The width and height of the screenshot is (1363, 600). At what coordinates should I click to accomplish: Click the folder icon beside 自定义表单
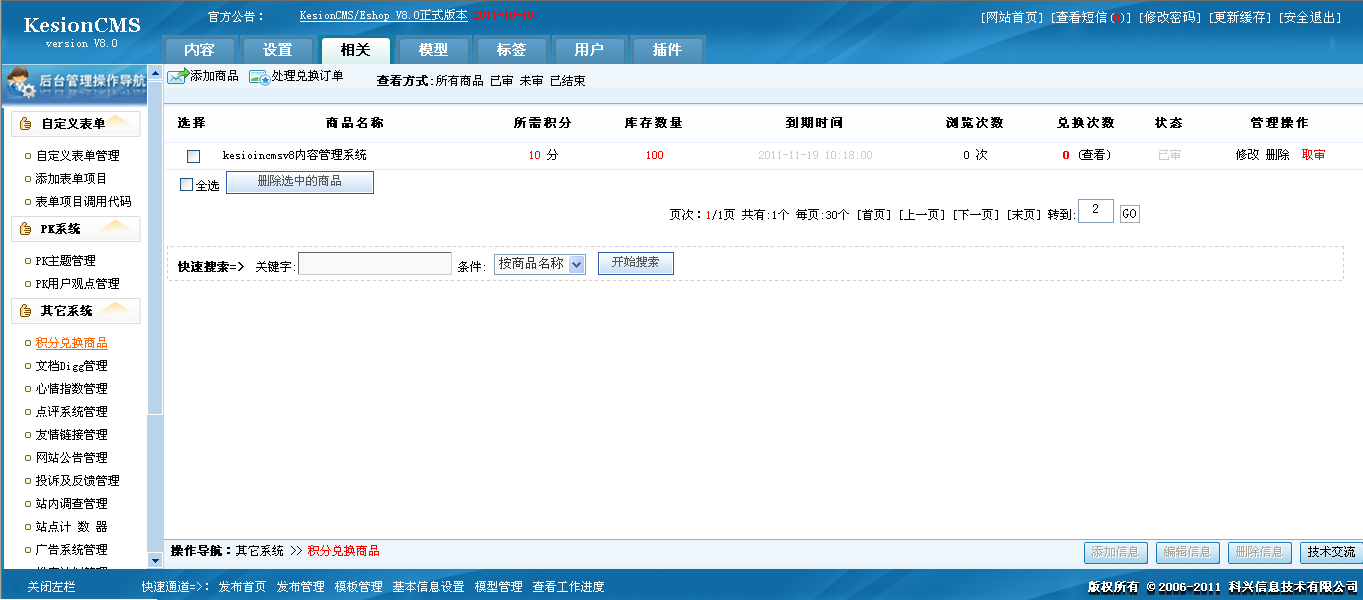23,123
